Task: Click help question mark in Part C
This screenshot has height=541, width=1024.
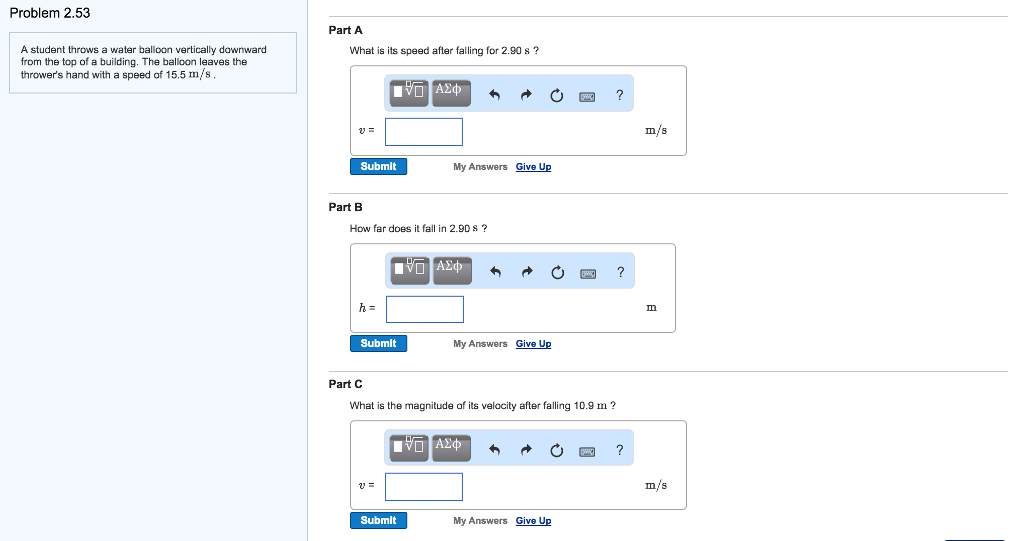Action: [620, 450]
